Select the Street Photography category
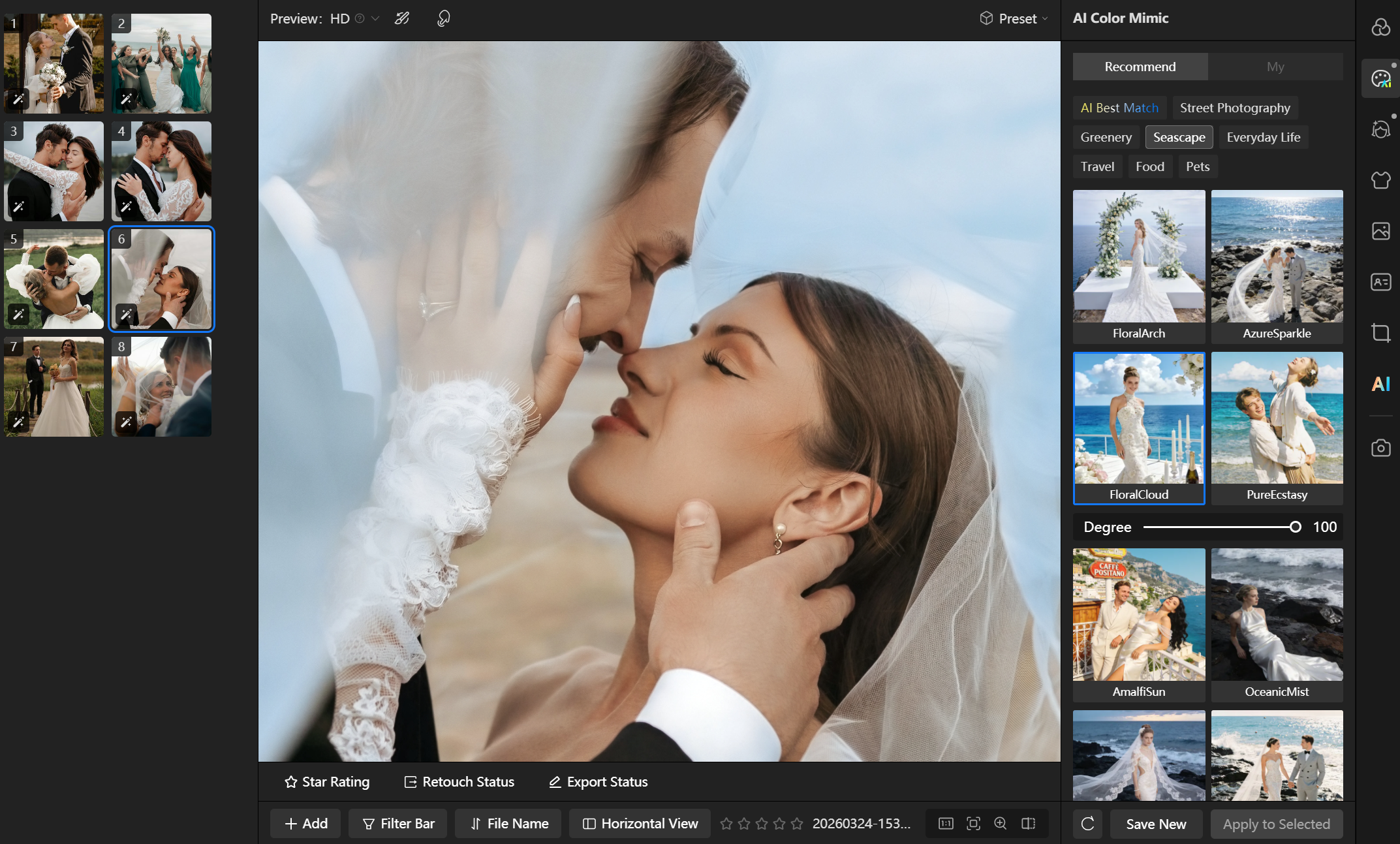Viewport: 1400px width, 844px height. (1234, 108)
